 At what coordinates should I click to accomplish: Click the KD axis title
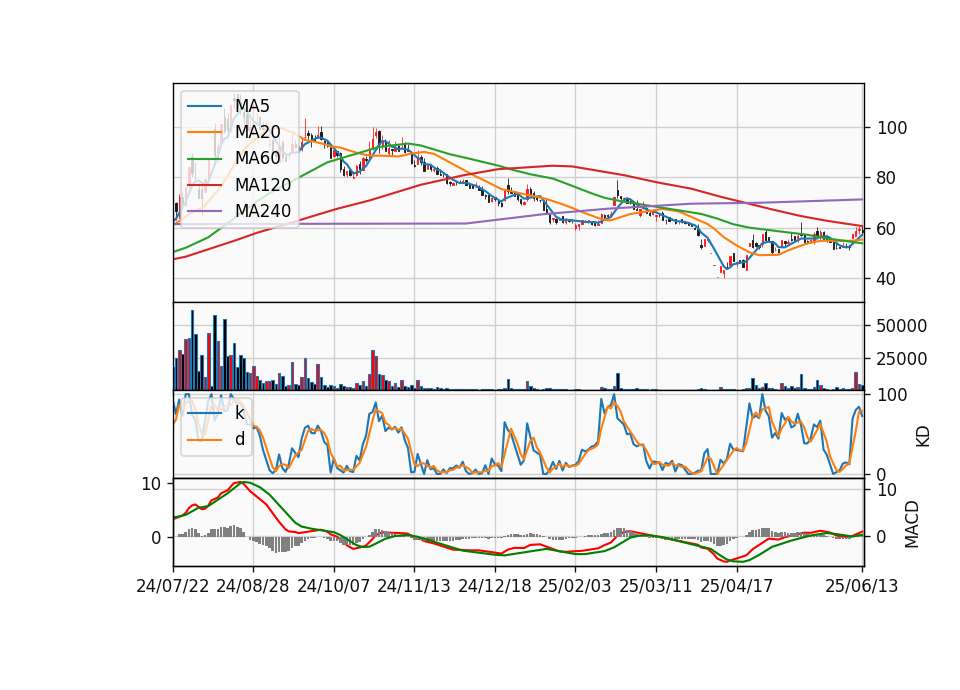pos(922,436)
